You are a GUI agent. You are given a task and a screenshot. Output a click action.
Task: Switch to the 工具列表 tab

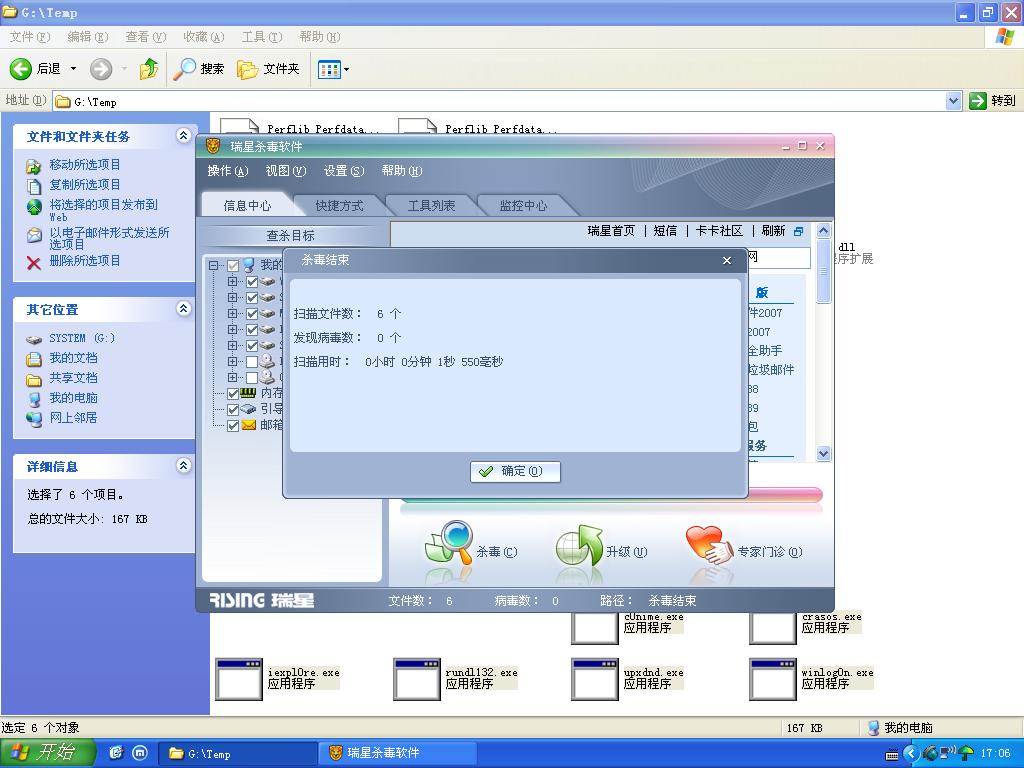coord(431,206)
